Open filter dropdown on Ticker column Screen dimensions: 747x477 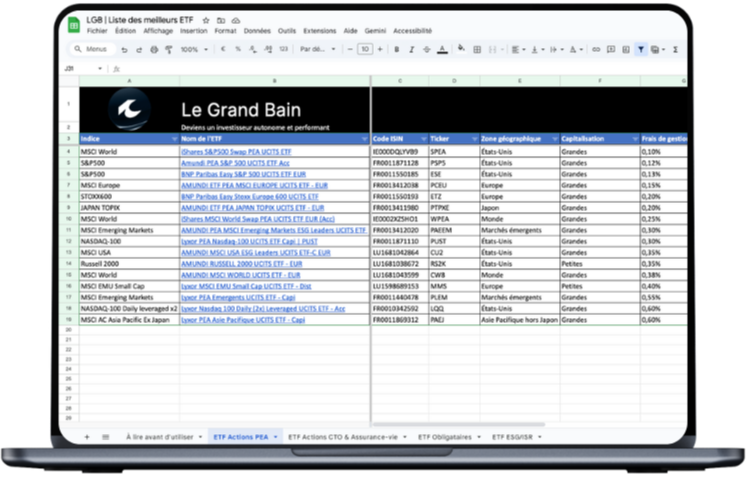pyautogui.click(x=475, y=139)
